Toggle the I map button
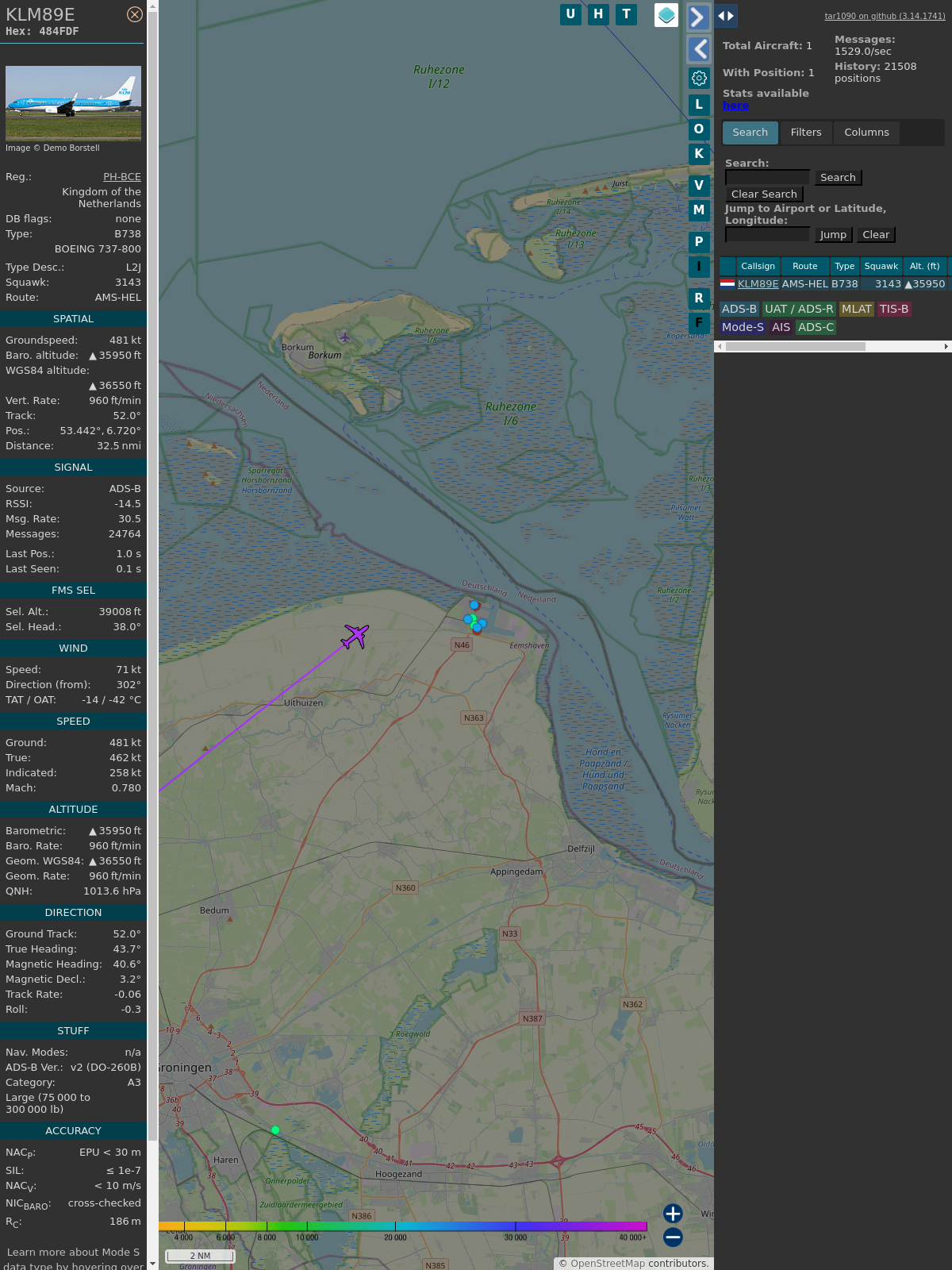The height and width of the screenshot is (1270, 952). [x=699, y=267]
